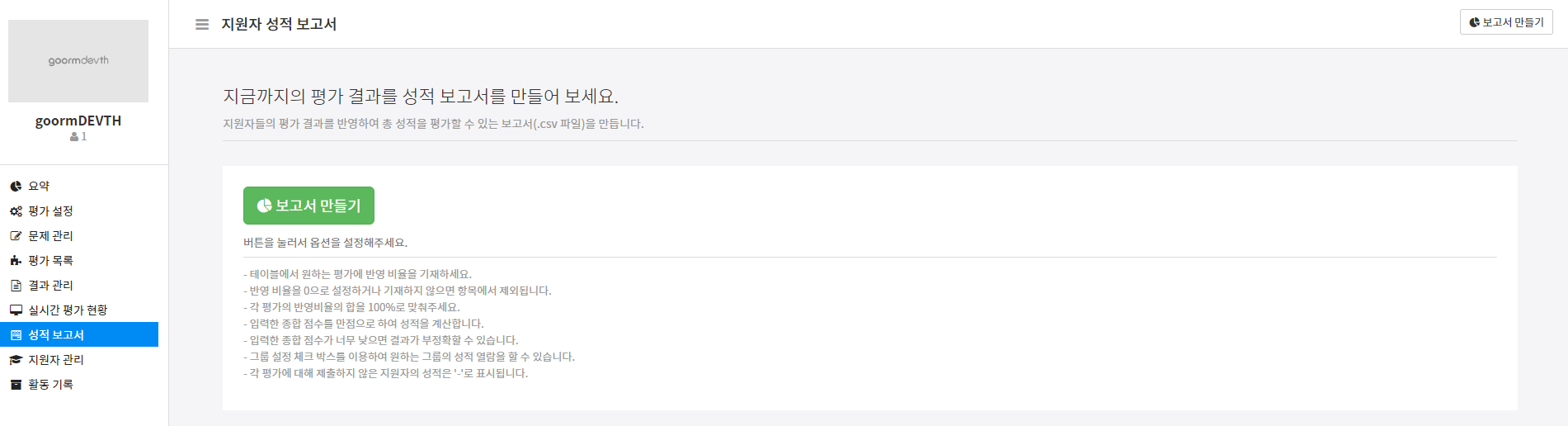The image size is (1568, 426).
Task: Click the document icon beside 결과 관리
Action: point(16,286)
